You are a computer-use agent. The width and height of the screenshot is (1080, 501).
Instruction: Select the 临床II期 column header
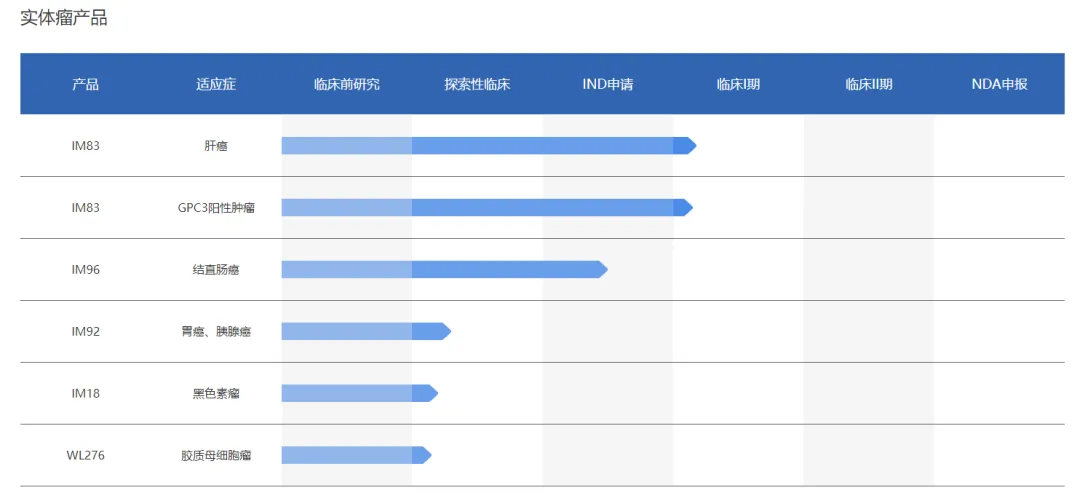click(869, 84)
